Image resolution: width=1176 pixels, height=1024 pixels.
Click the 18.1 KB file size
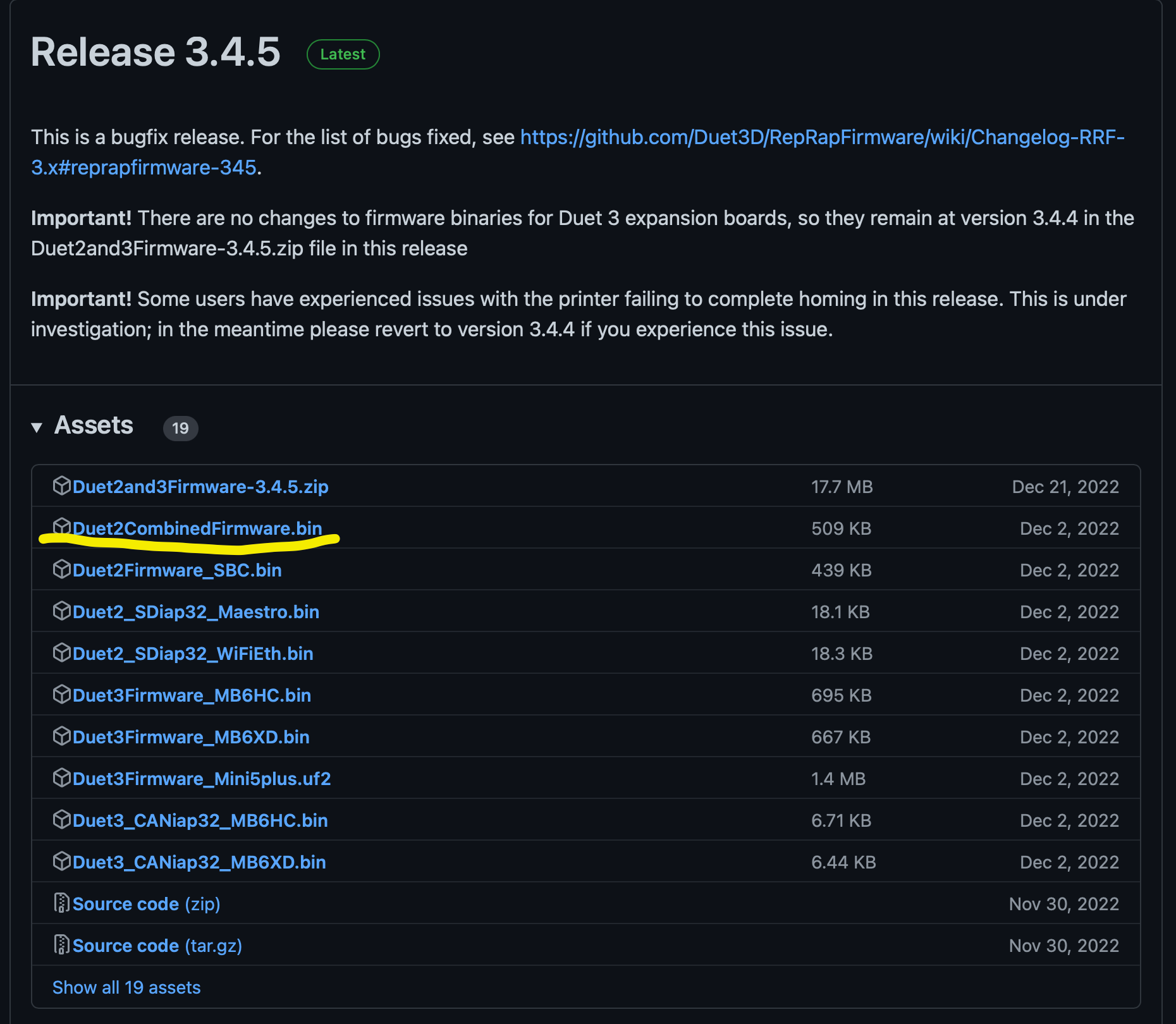coord(840,612)
